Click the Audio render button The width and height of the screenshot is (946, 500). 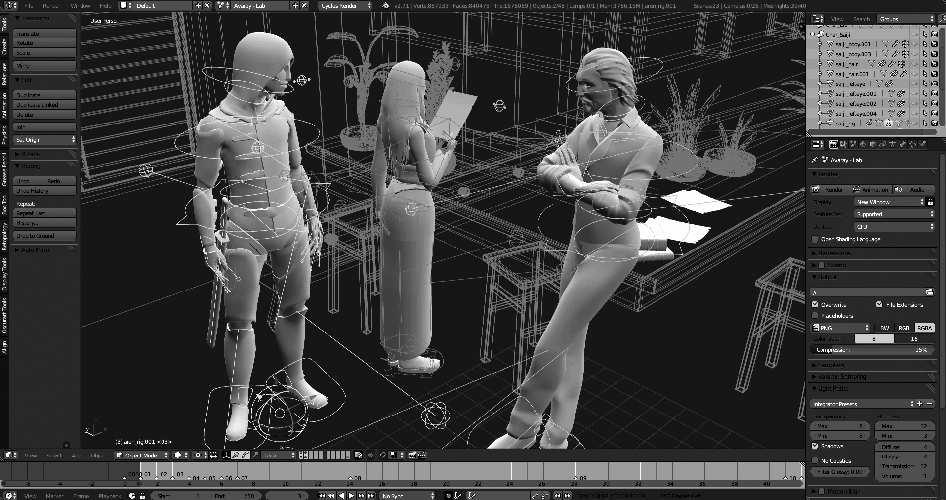click(913, 189)
